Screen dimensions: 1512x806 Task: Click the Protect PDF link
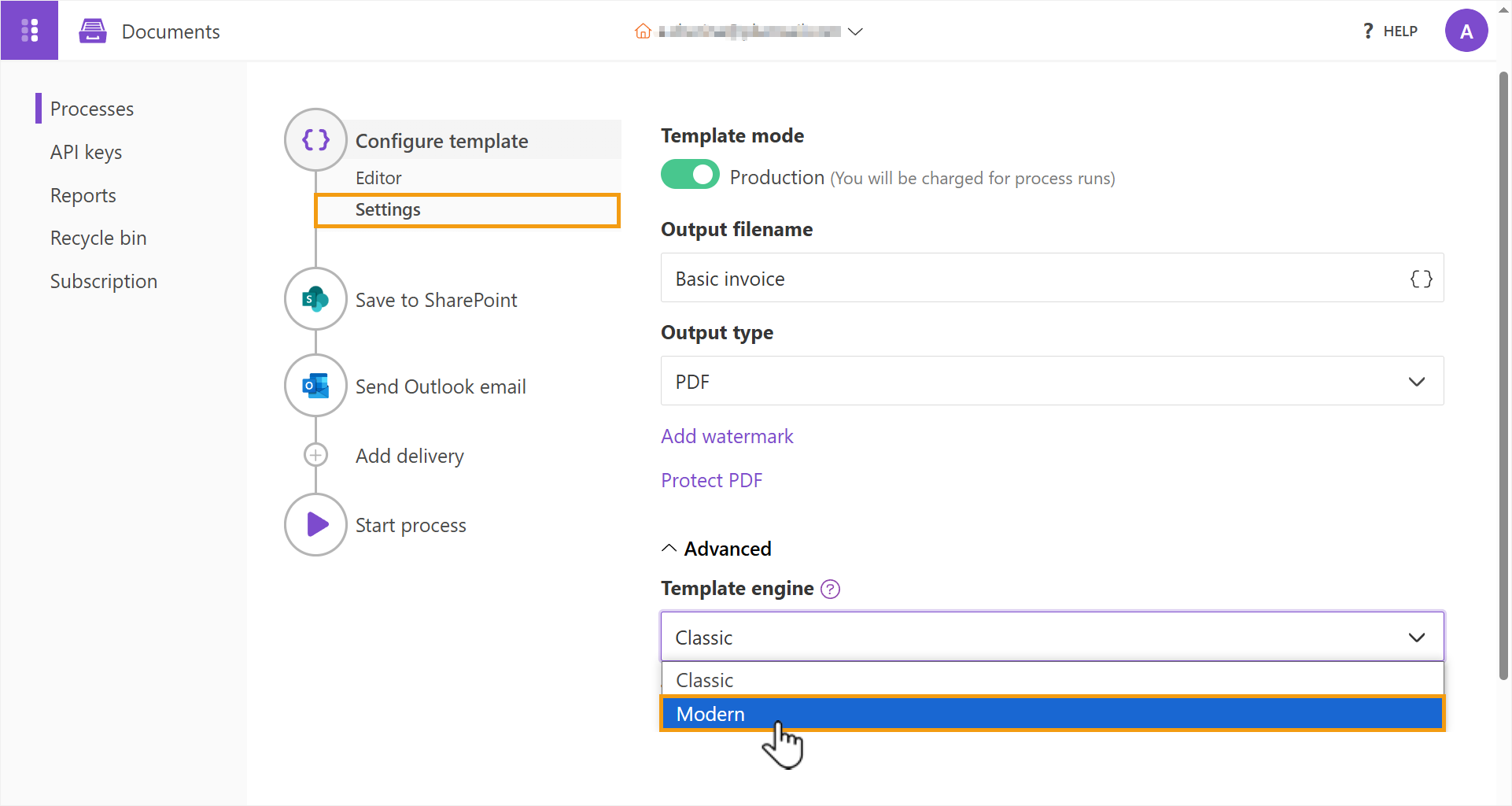[711, 480]
